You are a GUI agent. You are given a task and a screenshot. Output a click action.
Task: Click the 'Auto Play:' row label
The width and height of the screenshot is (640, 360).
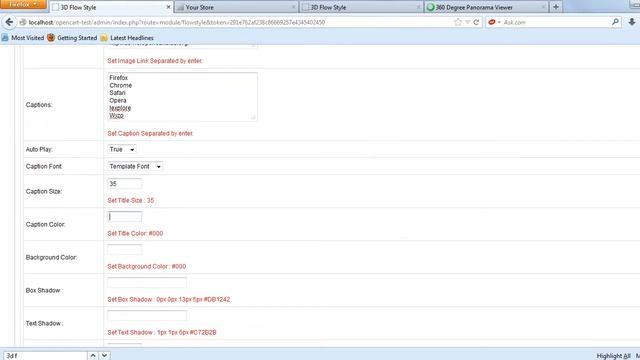click(39, 149)
